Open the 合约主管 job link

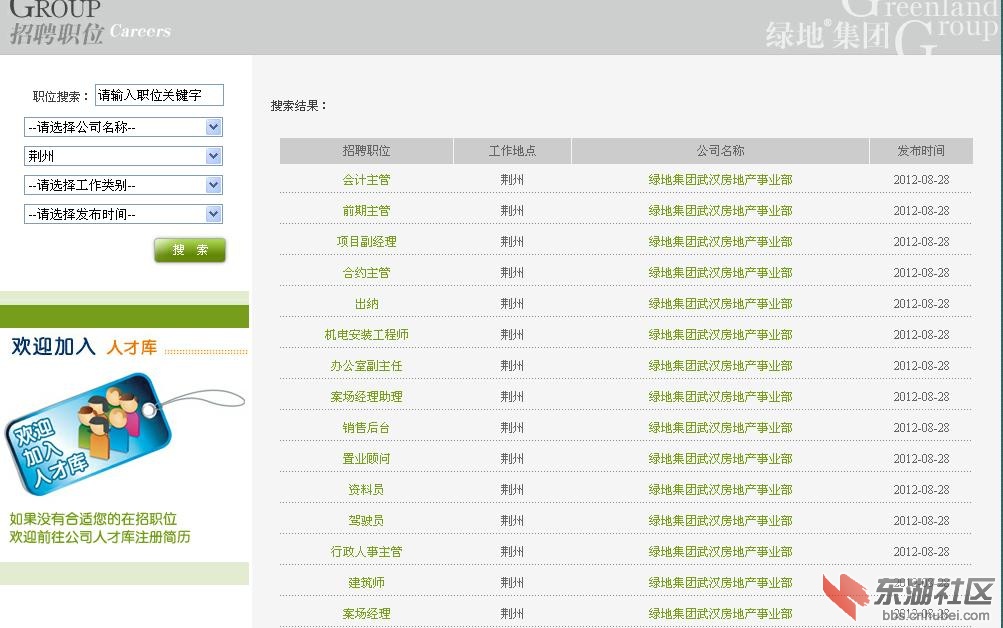pyautogui.click(x=366, y=273)
